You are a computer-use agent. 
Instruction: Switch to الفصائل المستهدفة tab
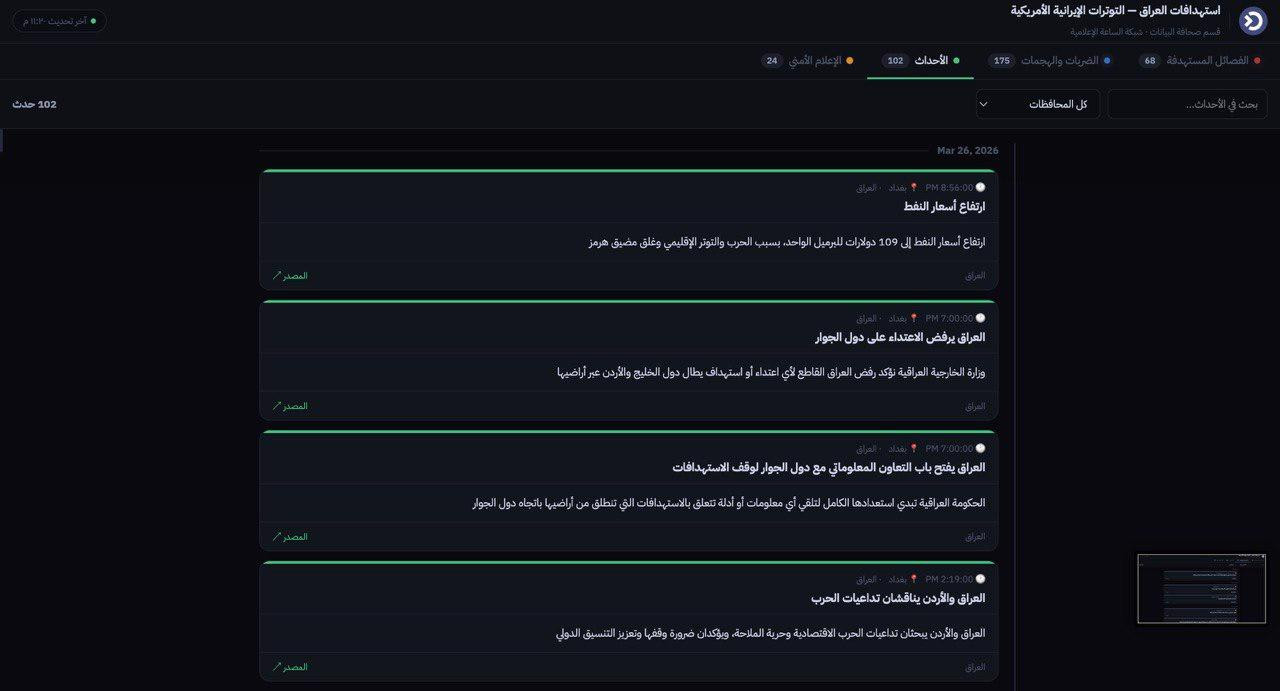coord(1207,61)
